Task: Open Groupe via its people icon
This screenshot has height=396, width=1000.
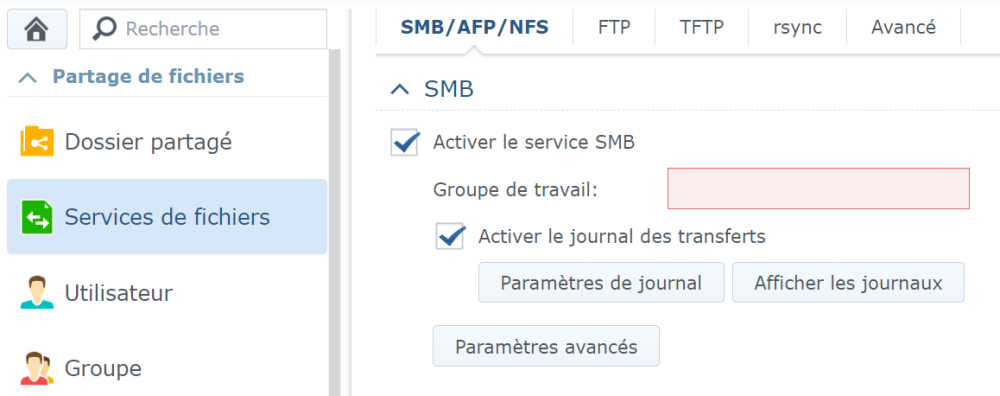Action: tap(37, 369)
